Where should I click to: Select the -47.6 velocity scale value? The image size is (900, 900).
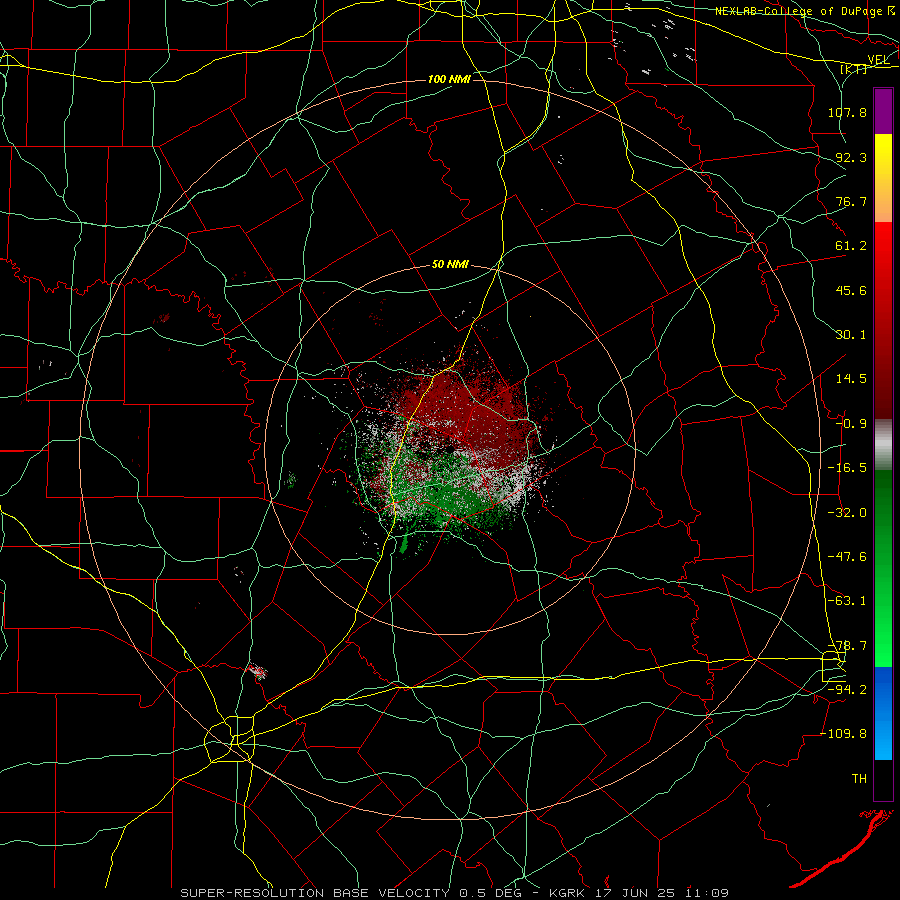(847, 557)
